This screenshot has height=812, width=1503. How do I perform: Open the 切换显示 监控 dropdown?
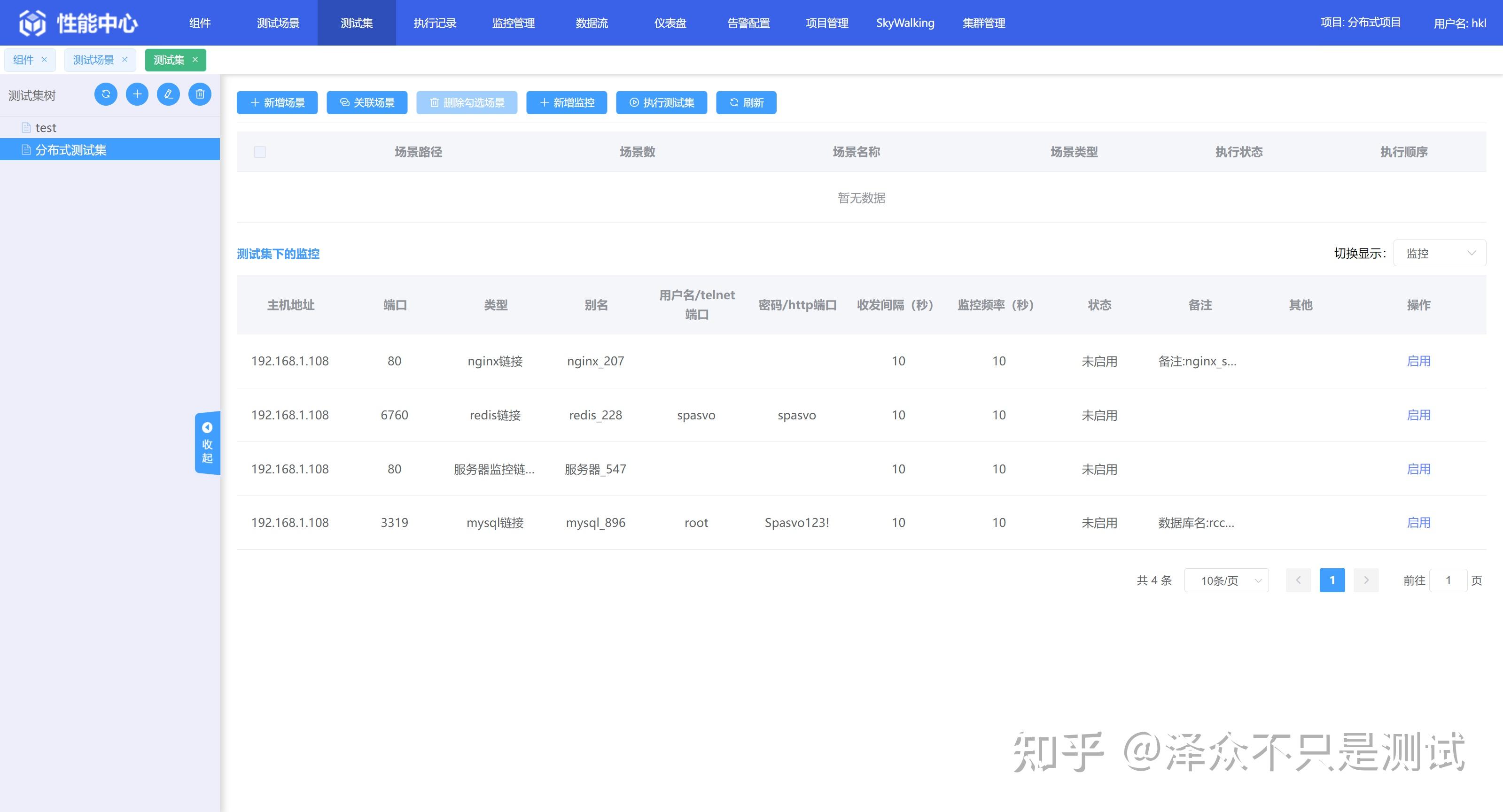1439,253
